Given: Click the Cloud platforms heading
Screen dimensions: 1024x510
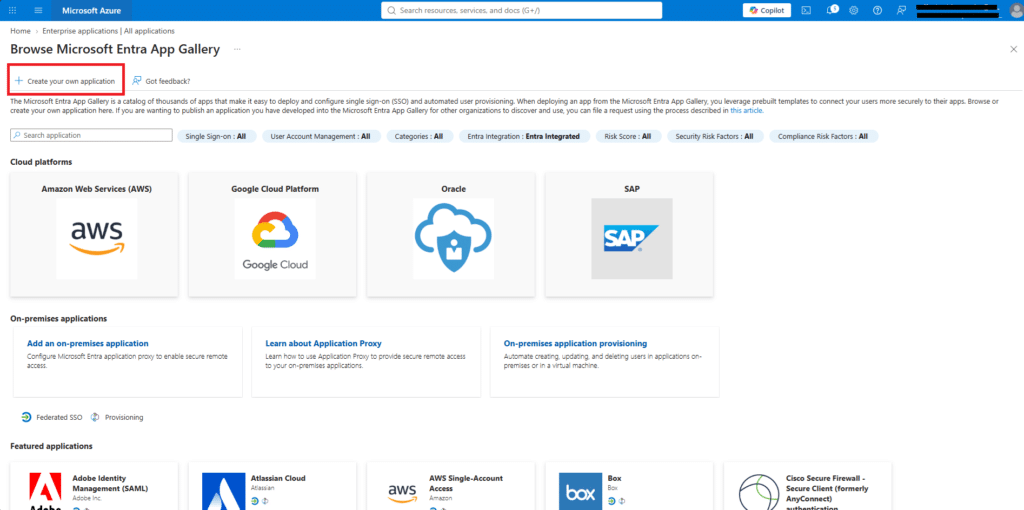Looking at the screenshot, I should coord(41,161).
